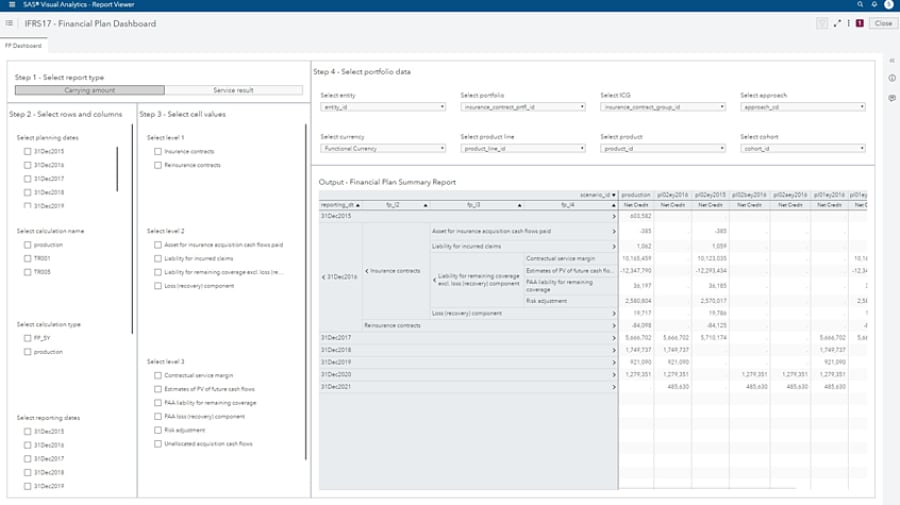Select the Service result report type
This screenshot has height=505, width=900.
pos(233,90)
